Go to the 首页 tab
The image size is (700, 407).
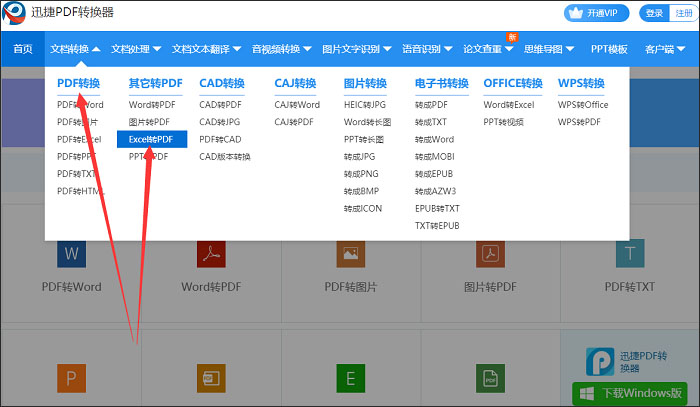23,49
